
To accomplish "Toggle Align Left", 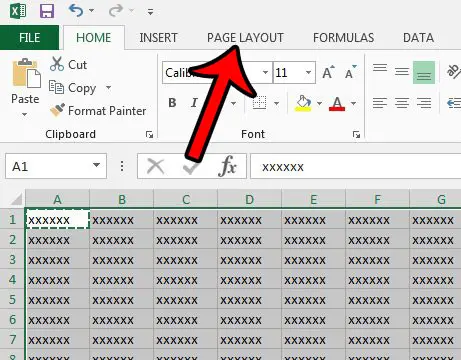I will [380, 103].
